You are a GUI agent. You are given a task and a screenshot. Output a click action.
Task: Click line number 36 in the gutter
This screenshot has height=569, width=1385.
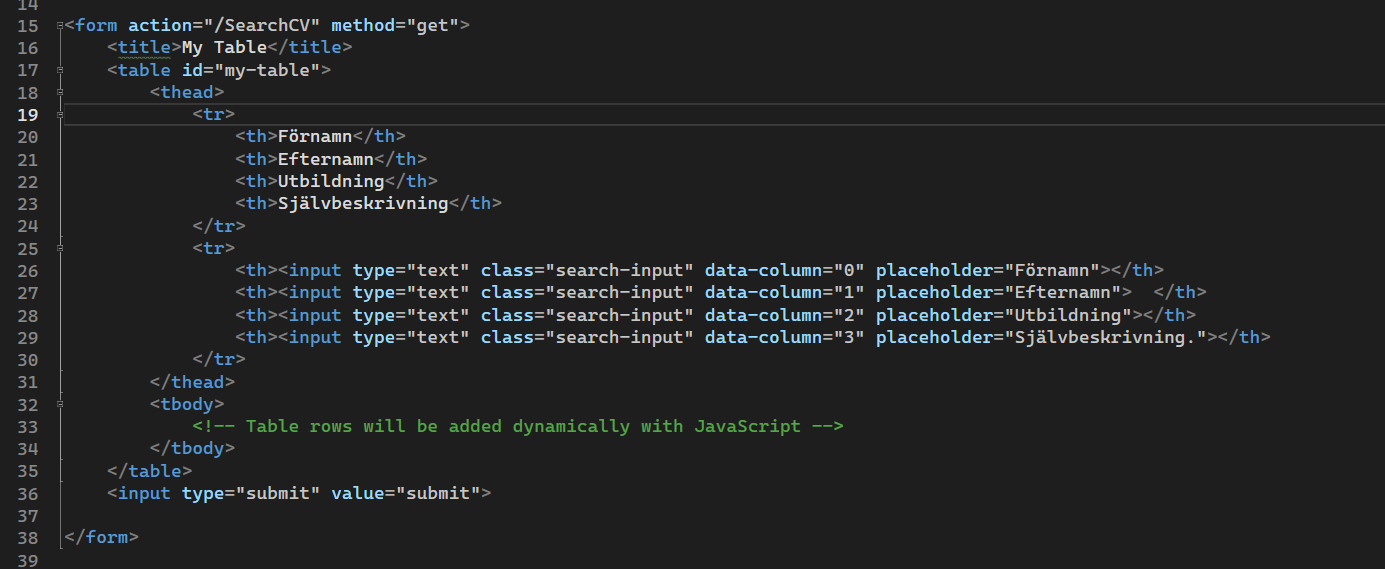28,493
